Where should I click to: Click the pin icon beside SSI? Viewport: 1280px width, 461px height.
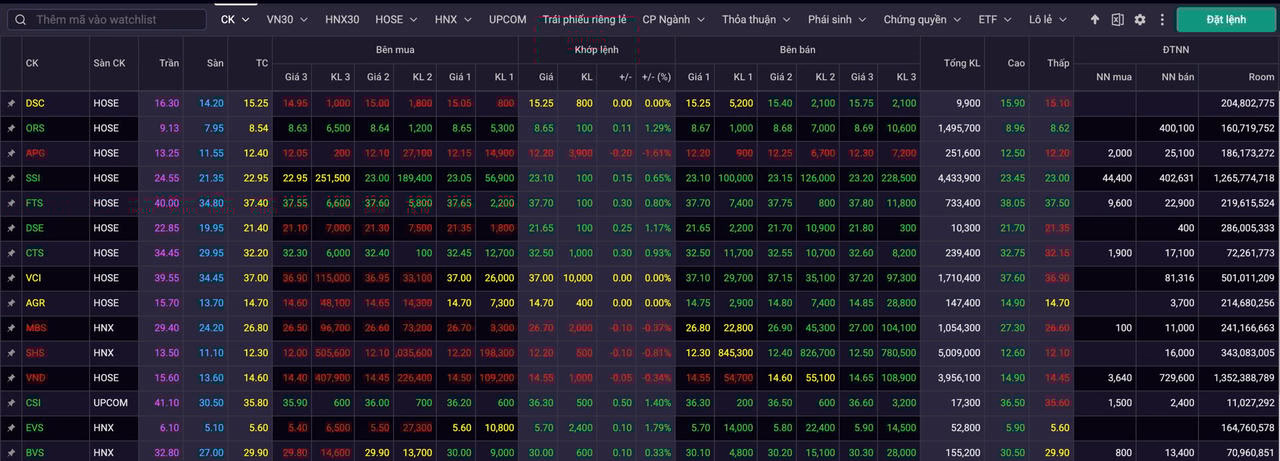coord(11,178)
